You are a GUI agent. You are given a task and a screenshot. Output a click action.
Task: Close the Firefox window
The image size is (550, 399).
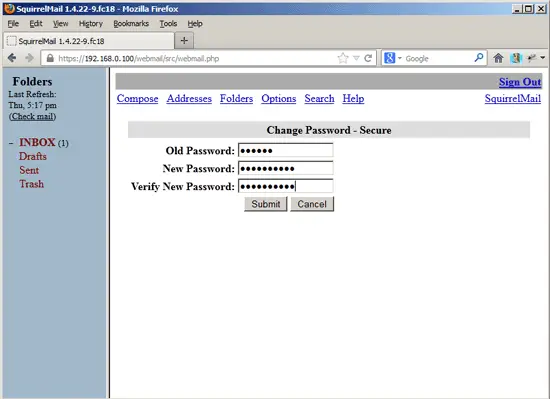[x=541, y=9]
